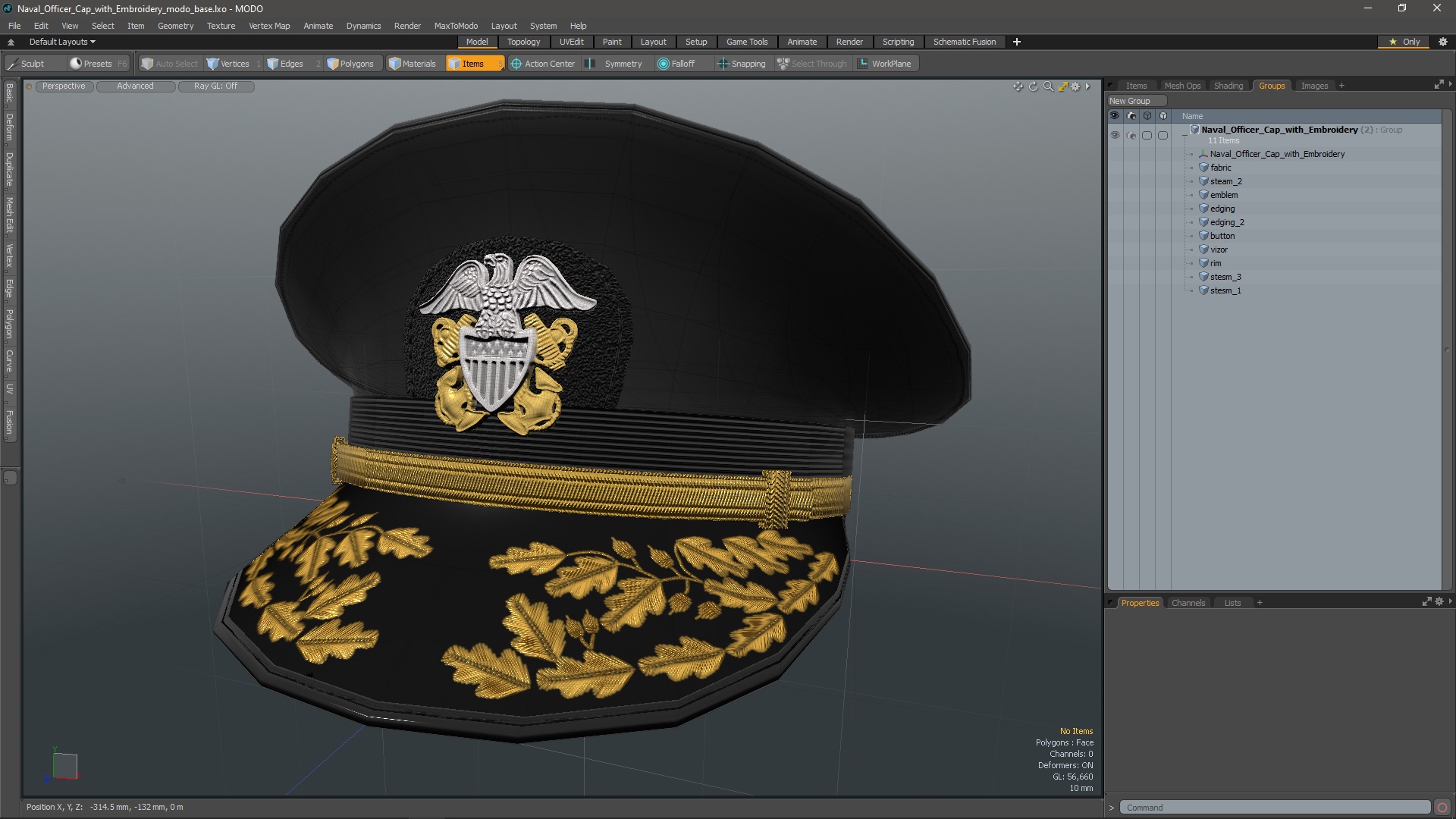
Task: Add a new layout tab with plus
Action: point(1017,42)
